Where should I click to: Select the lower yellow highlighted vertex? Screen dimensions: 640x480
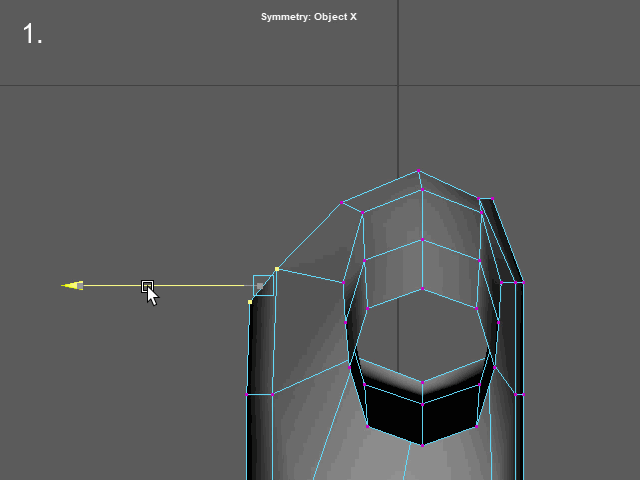coord(250,302)
